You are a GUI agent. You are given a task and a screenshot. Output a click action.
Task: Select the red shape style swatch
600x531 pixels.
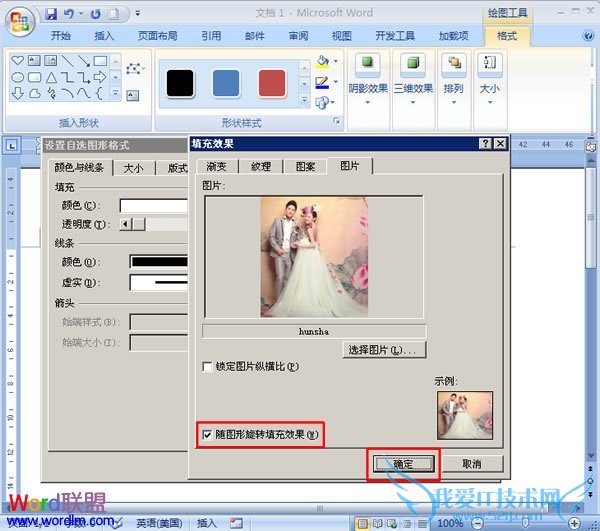click(x=272, y=82)
